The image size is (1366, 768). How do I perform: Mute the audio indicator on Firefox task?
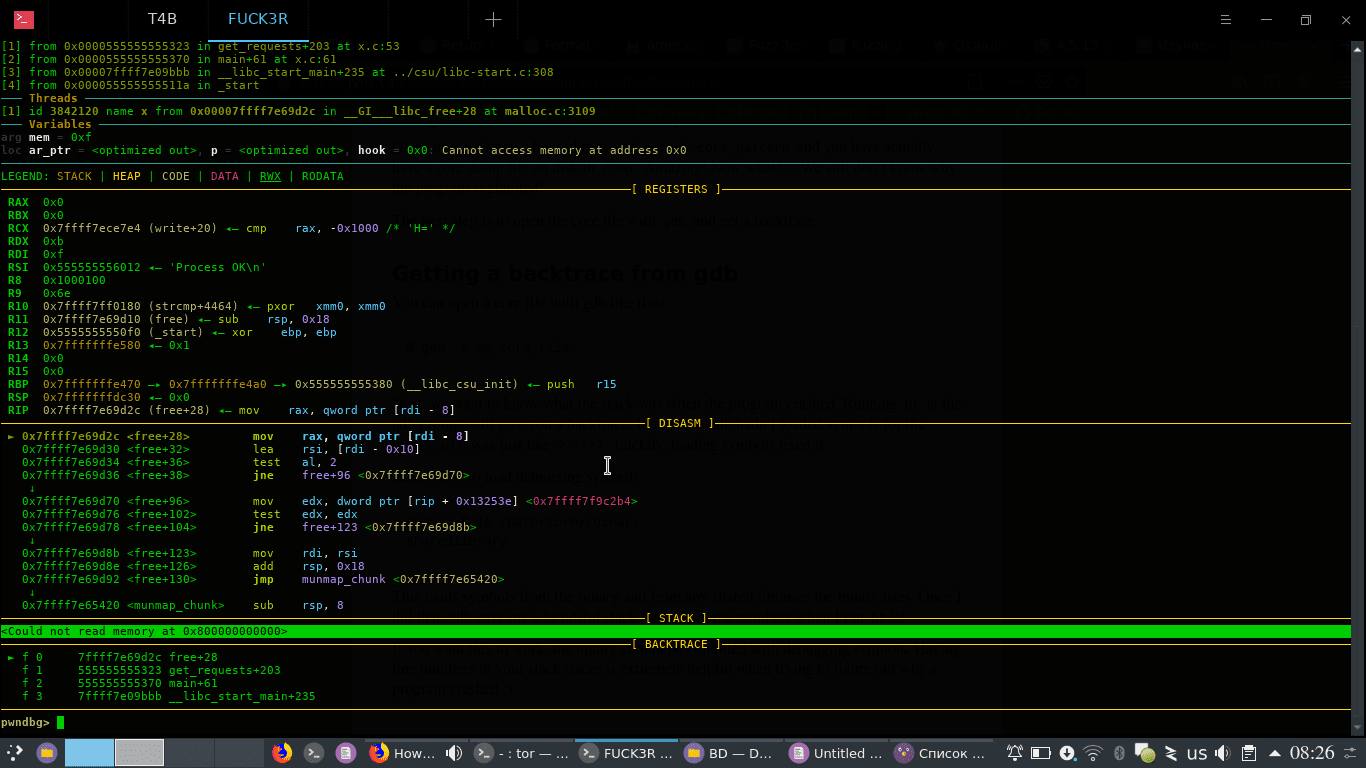point(454,753)
